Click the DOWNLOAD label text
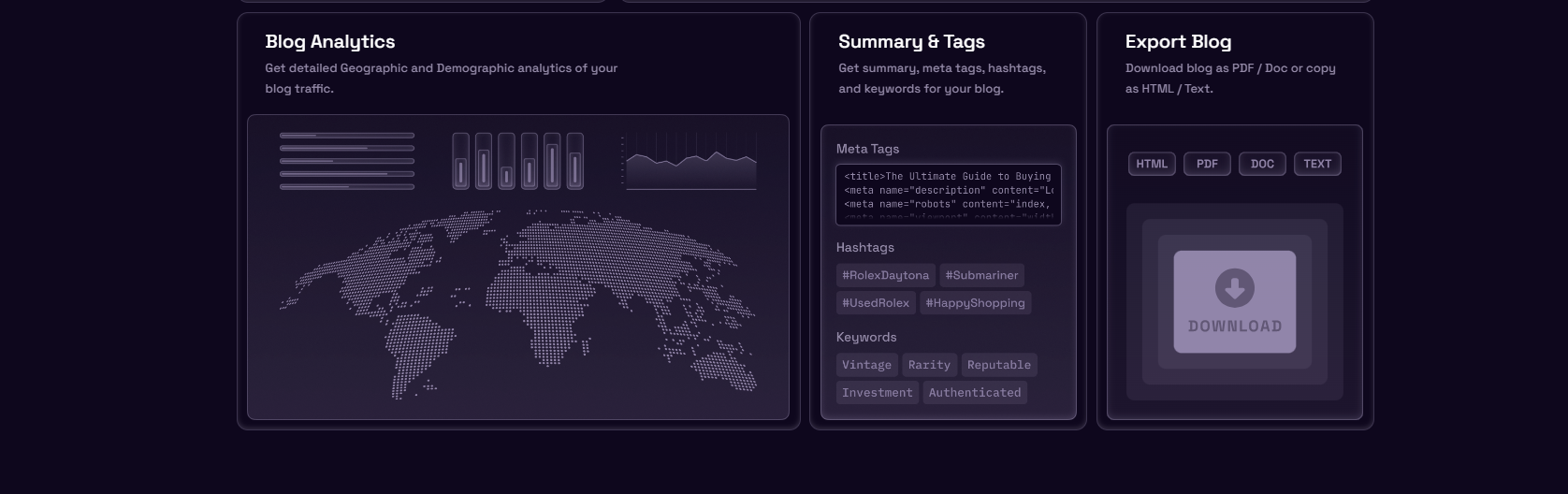The width and height of the screenshot is (1568, 494). [1235, 327]
